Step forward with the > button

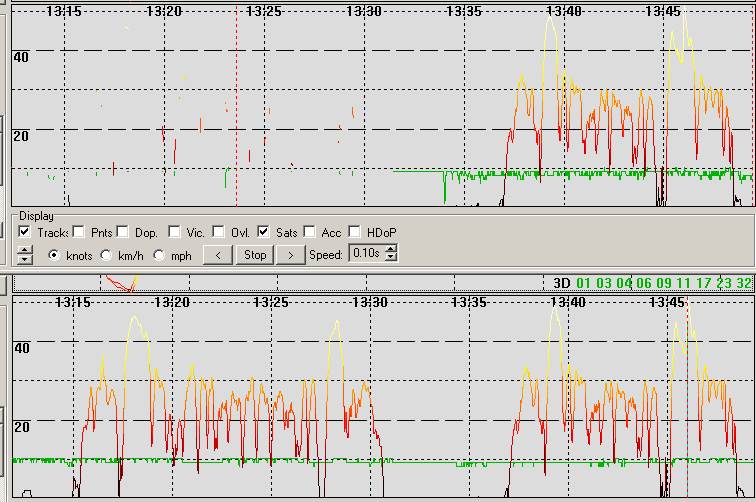click(290, 255)
